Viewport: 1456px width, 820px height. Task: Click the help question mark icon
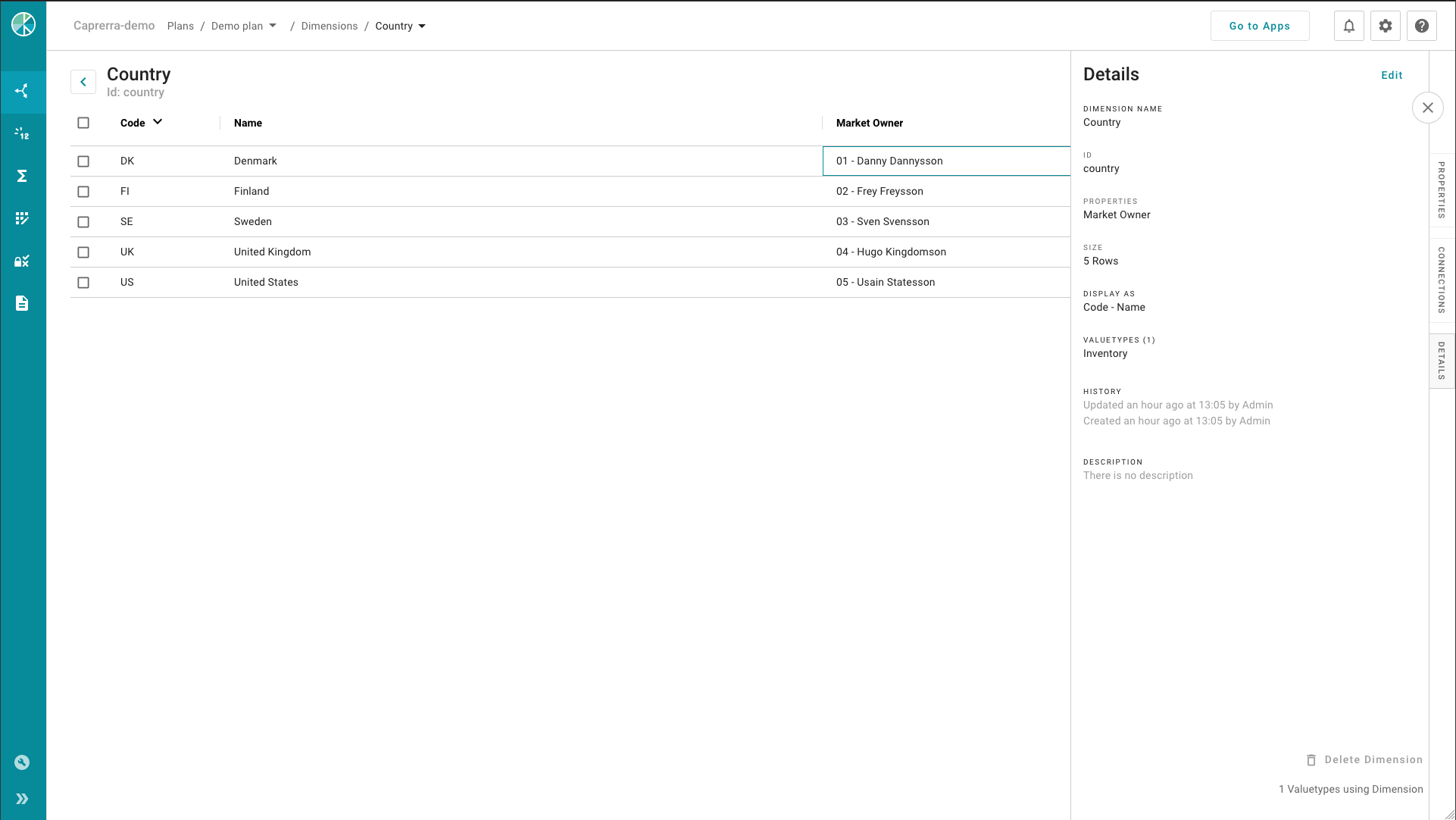(x=1422, y=25)
